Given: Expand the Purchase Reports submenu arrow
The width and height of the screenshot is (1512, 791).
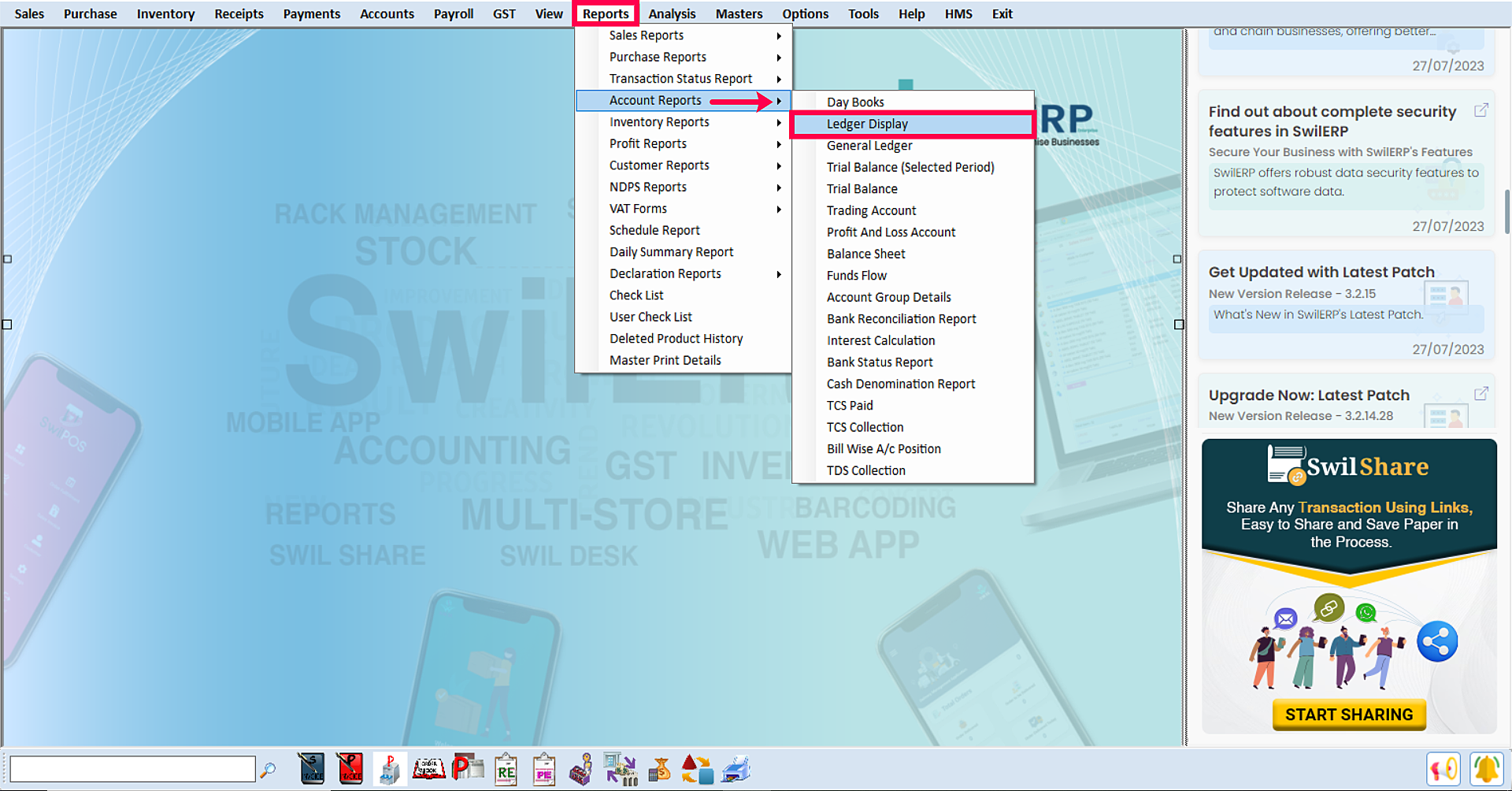Looking at the screenshot, I should [779, 58].
